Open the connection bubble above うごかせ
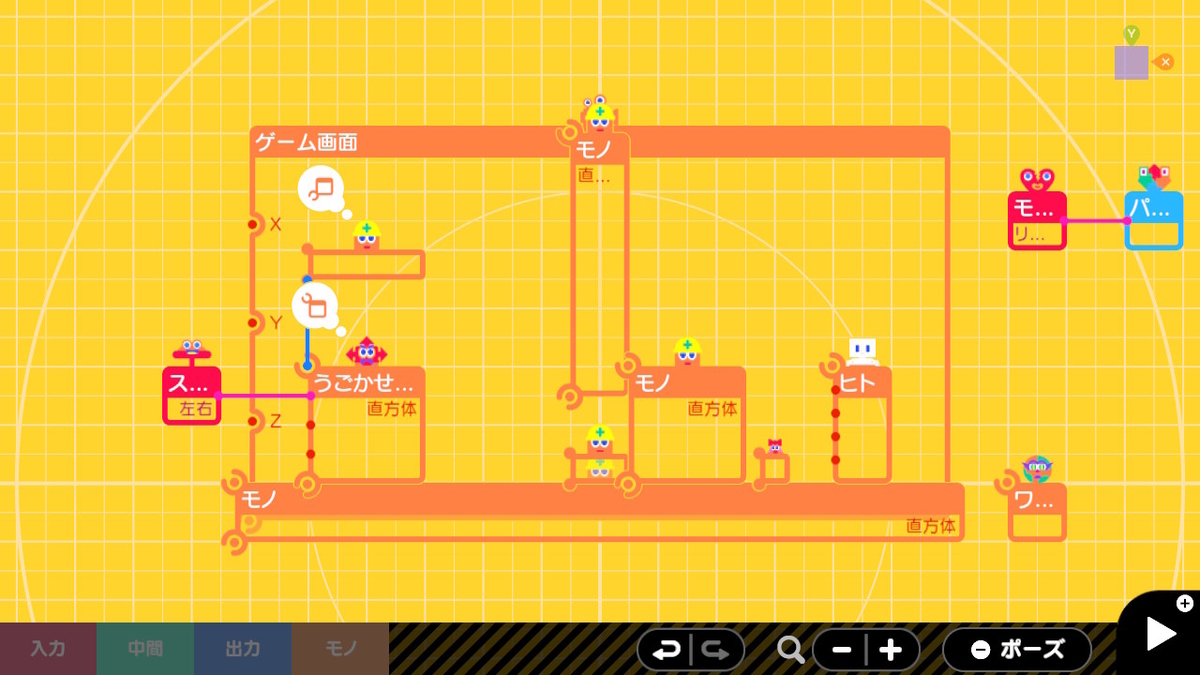This screenshot has height=675, width=1200. [315, 306]
